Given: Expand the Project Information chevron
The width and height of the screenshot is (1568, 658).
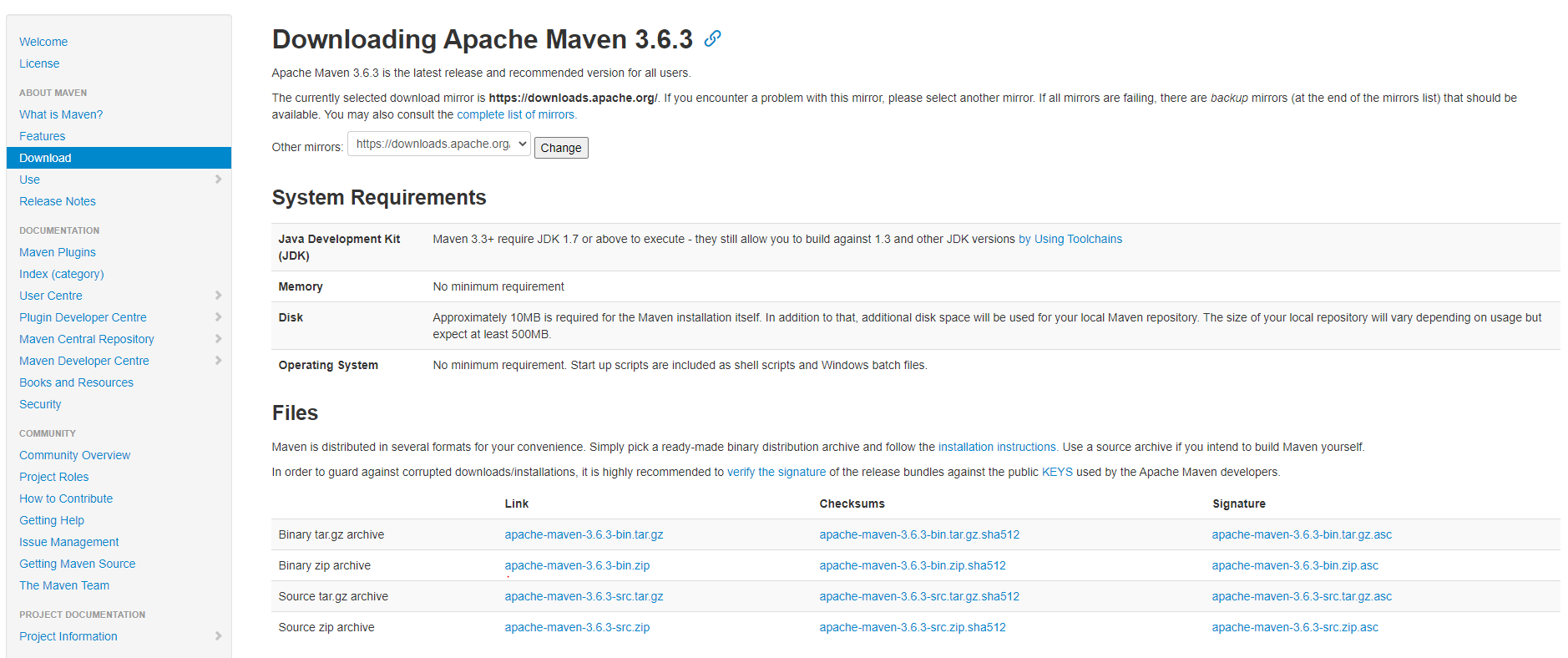Looking at the screenshot, I should coord(218,636).
